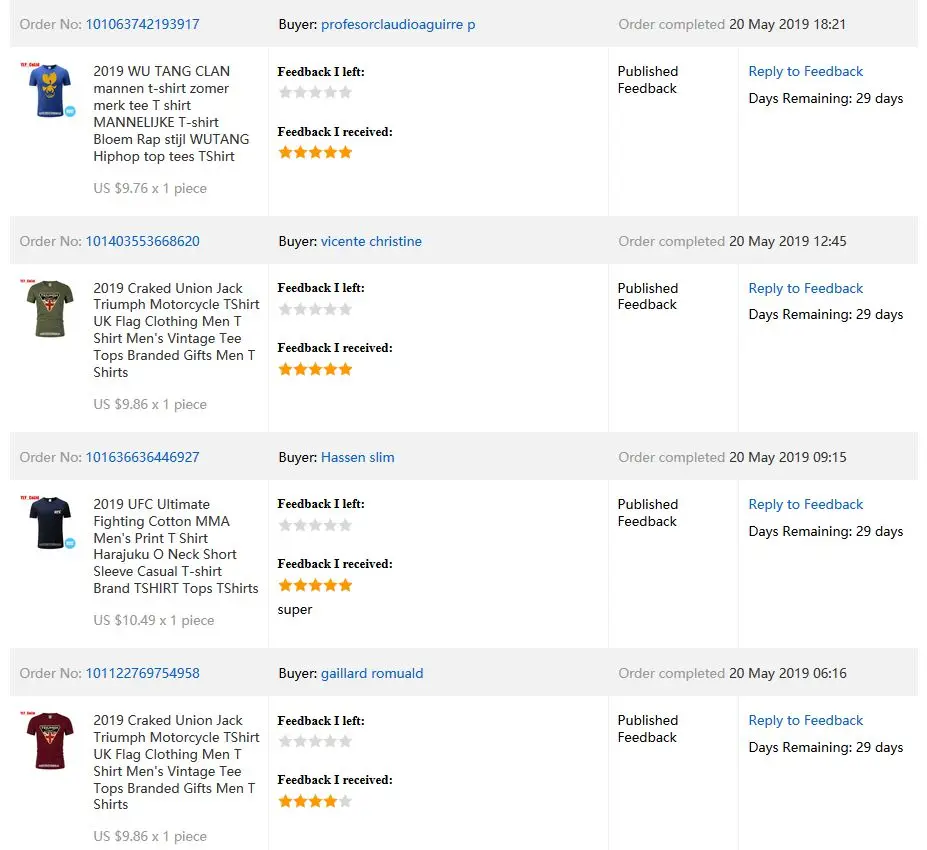This screenshot has height=850, width=927.
Task: Click the five-star rating above 'super' comment
Action: [x=315, y=586]
